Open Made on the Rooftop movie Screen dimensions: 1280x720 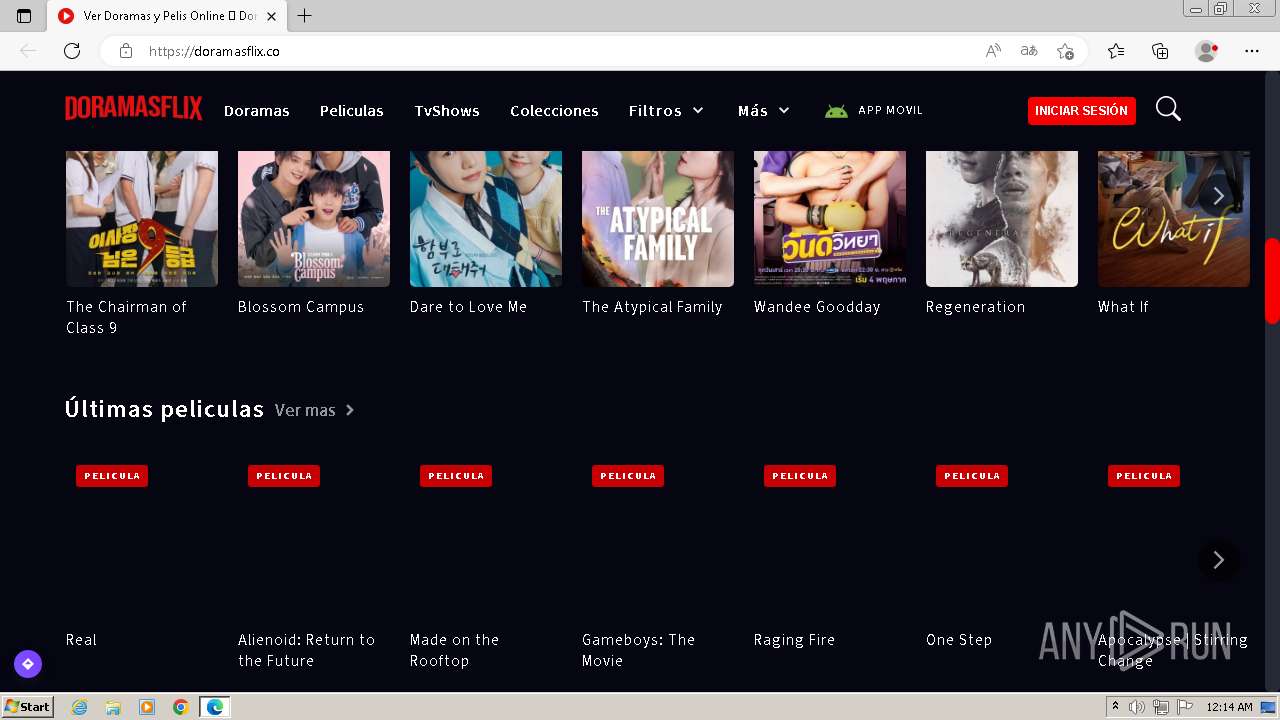tap(454, 650)
